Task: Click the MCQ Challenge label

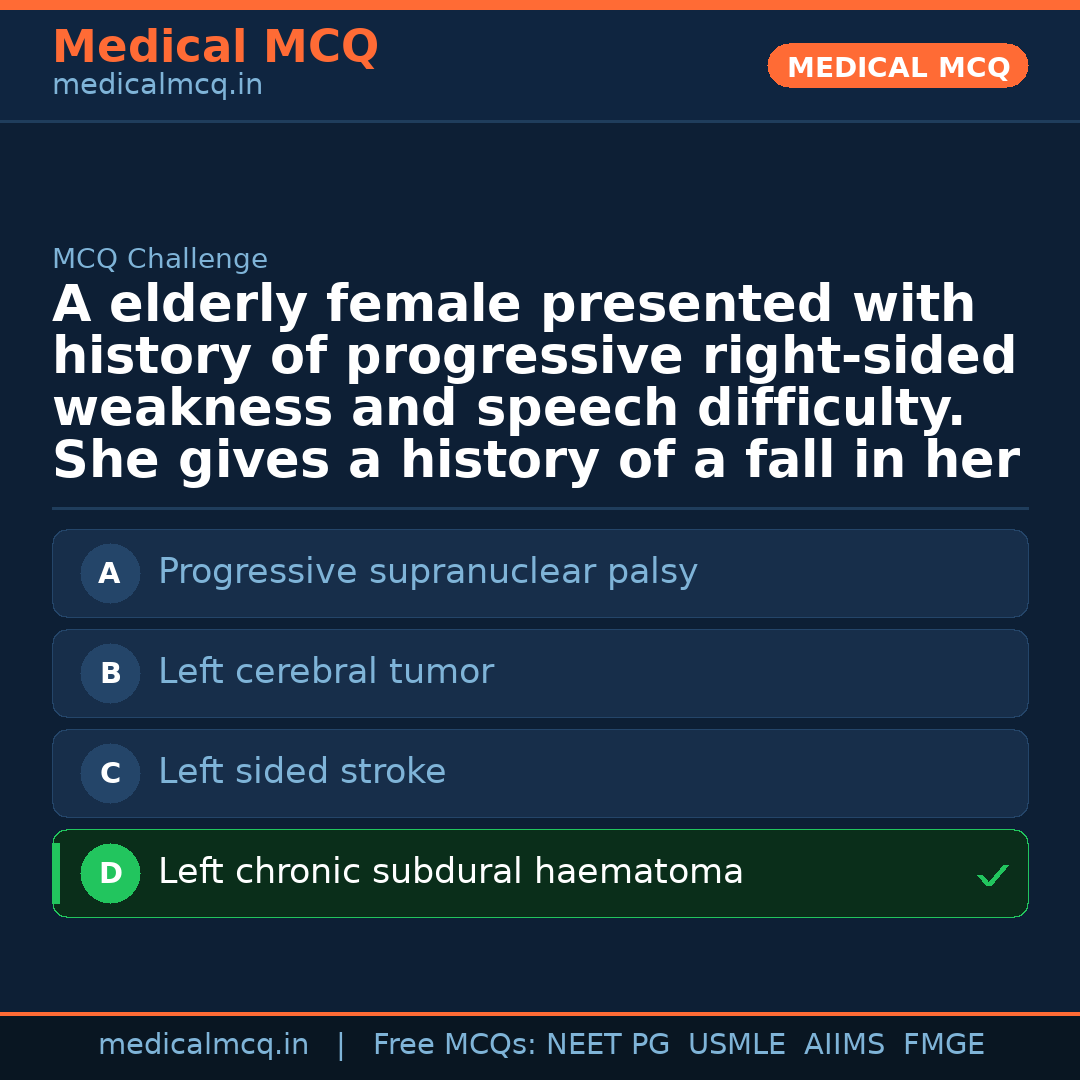Action: (x=160, y=259)
